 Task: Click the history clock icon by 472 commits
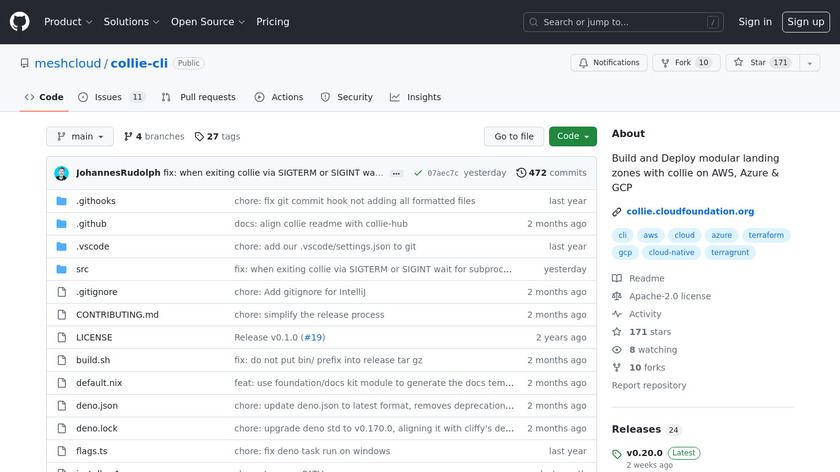coord(521,173)
